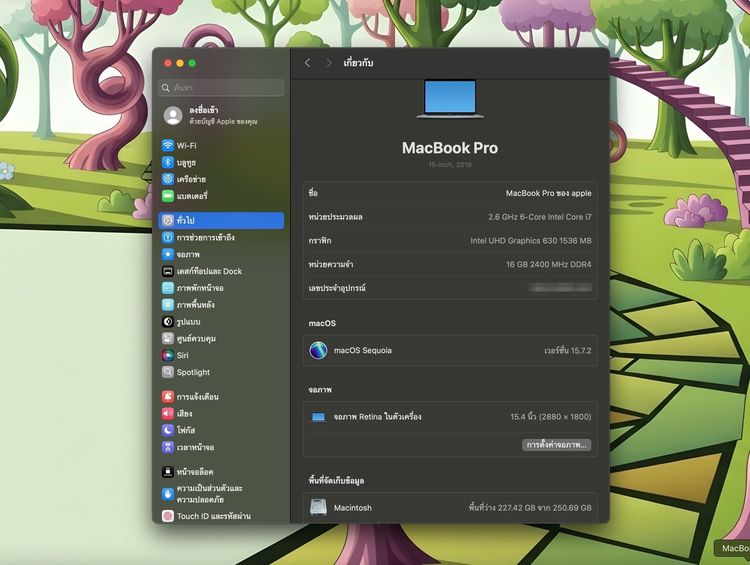Open the Spotlight magnifier icon
750x565 pixels.
[x=168, y=372]
